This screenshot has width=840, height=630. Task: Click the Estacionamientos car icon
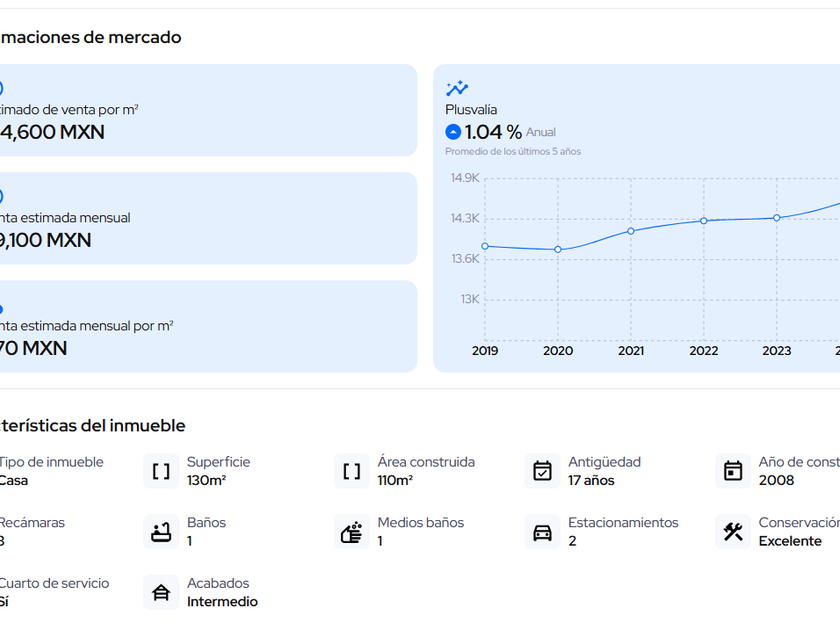(x=542, y=532)
